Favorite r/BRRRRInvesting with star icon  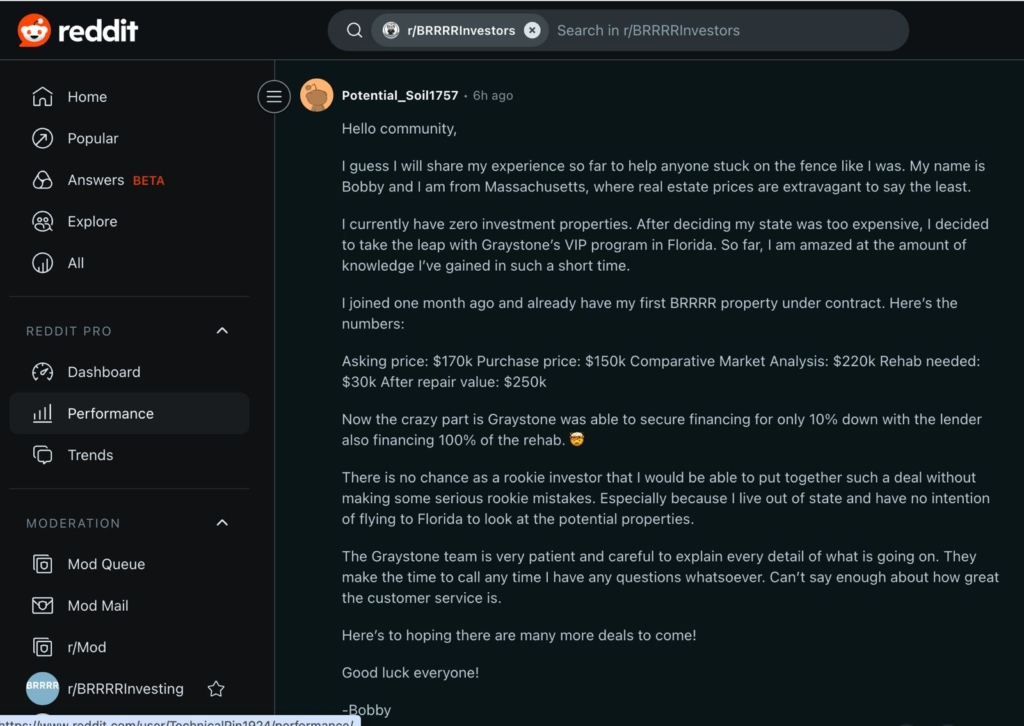[215, 688]
